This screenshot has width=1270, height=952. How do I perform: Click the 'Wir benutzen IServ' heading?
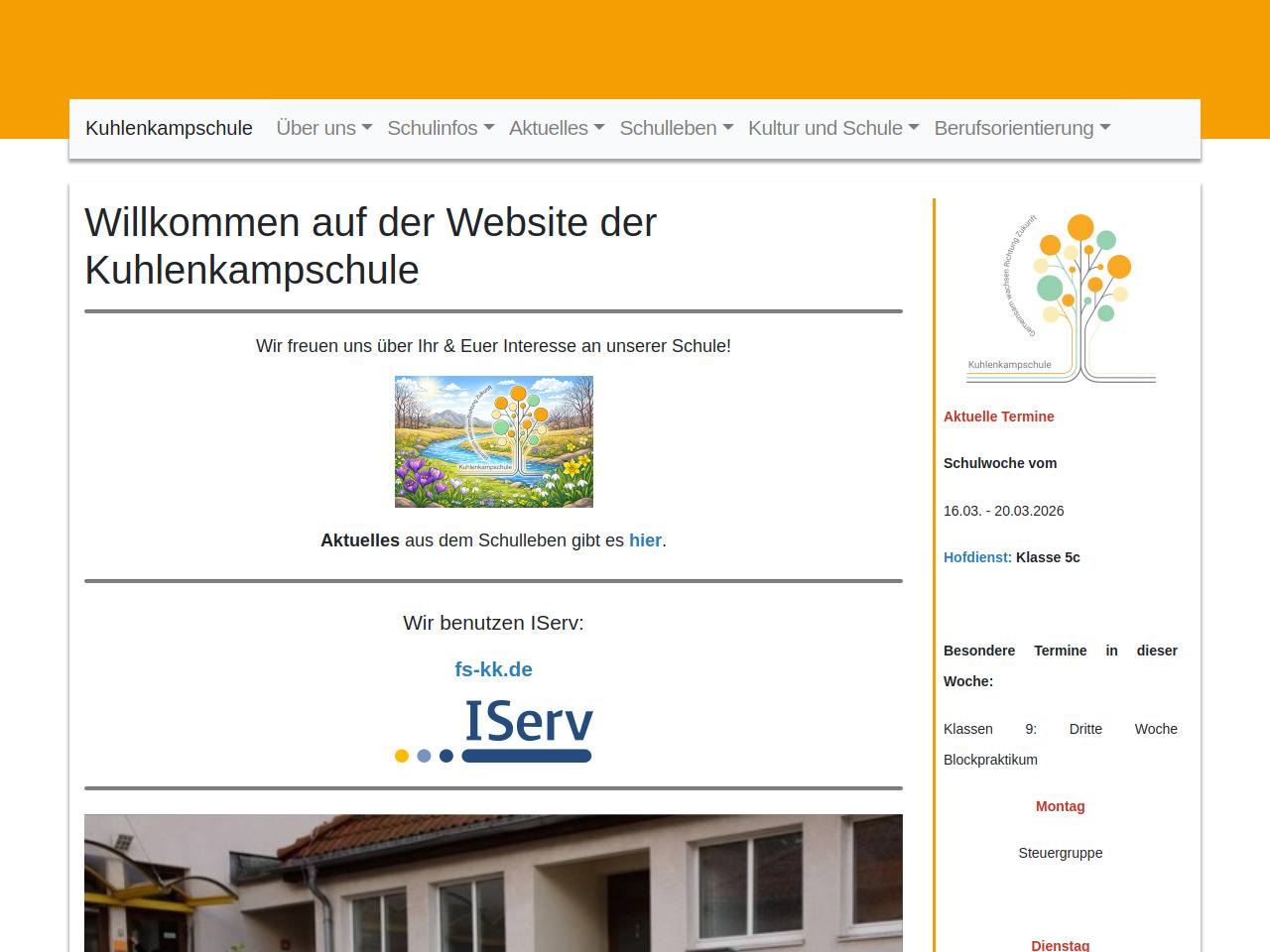click(x=493, y=623)
